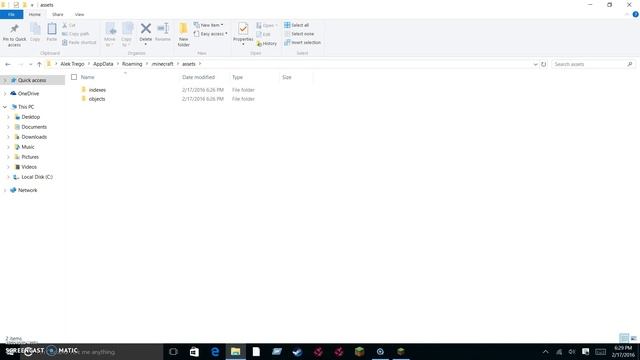Viewport: 640px width, 360px height.
Task: Open the Open dropdown in the ribbon
Action: coord(267,25)
